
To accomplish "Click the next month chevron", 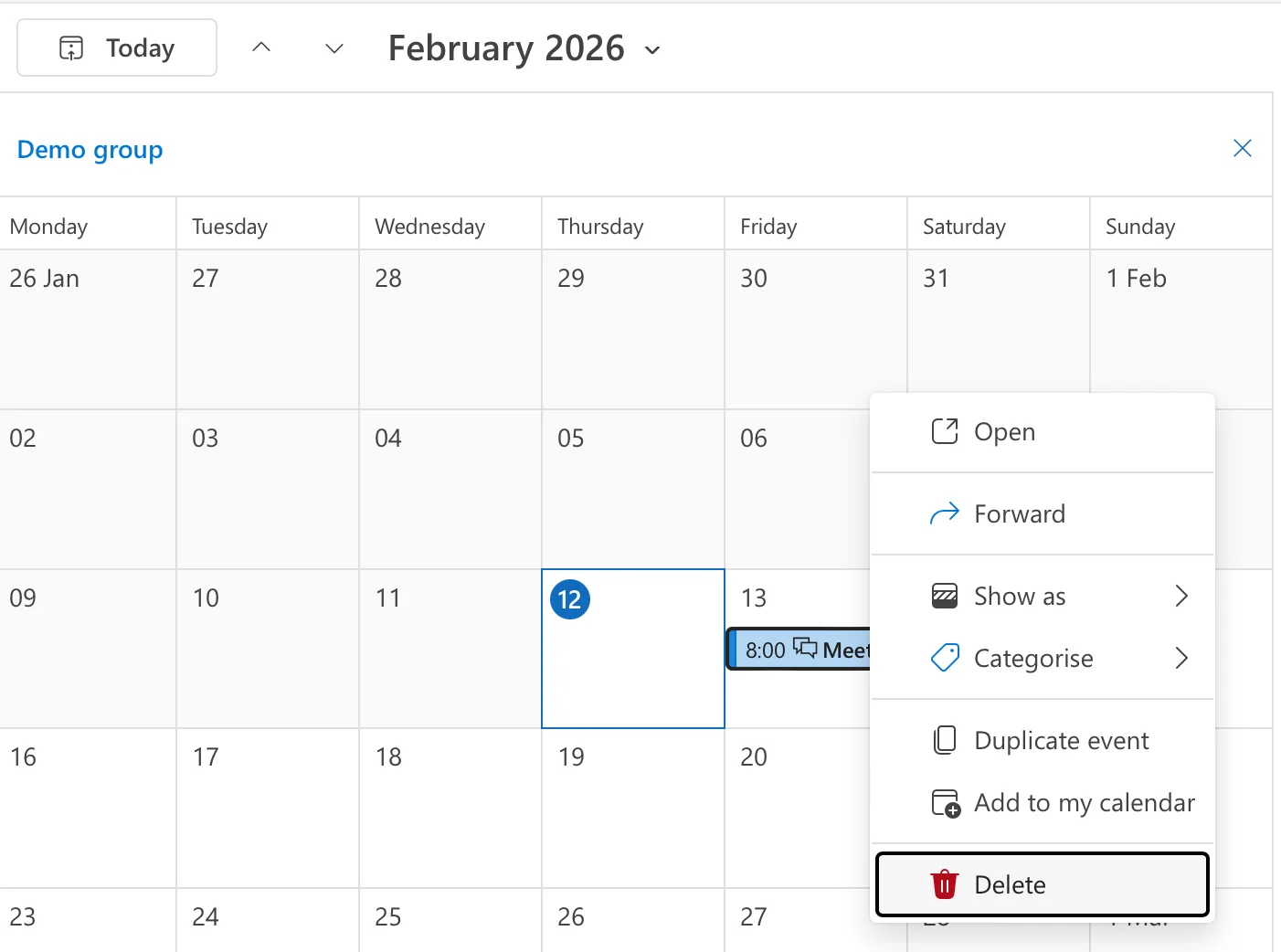I will coord(333,48).
